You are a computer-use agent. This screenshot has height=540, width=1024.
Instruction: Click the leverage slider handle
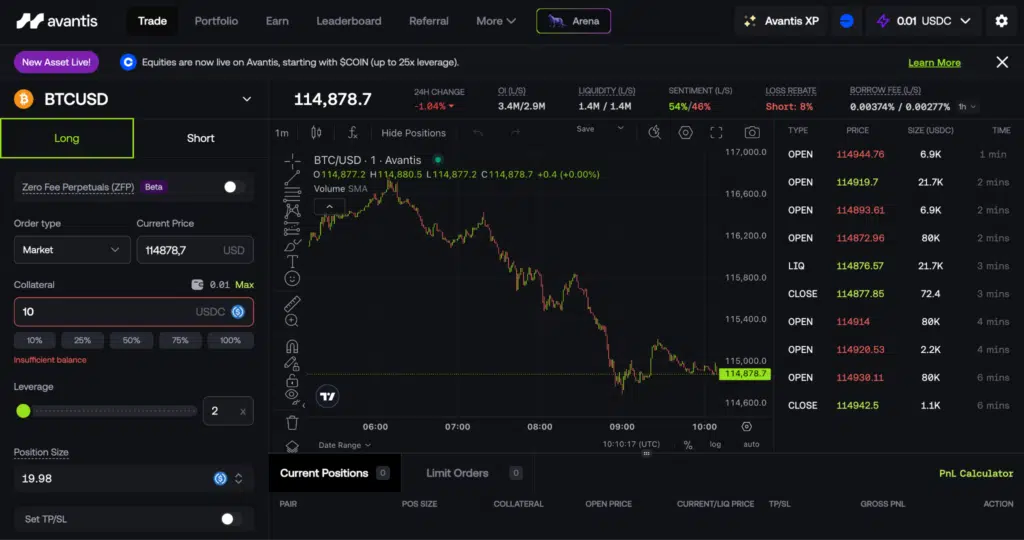tap(23, 410)
